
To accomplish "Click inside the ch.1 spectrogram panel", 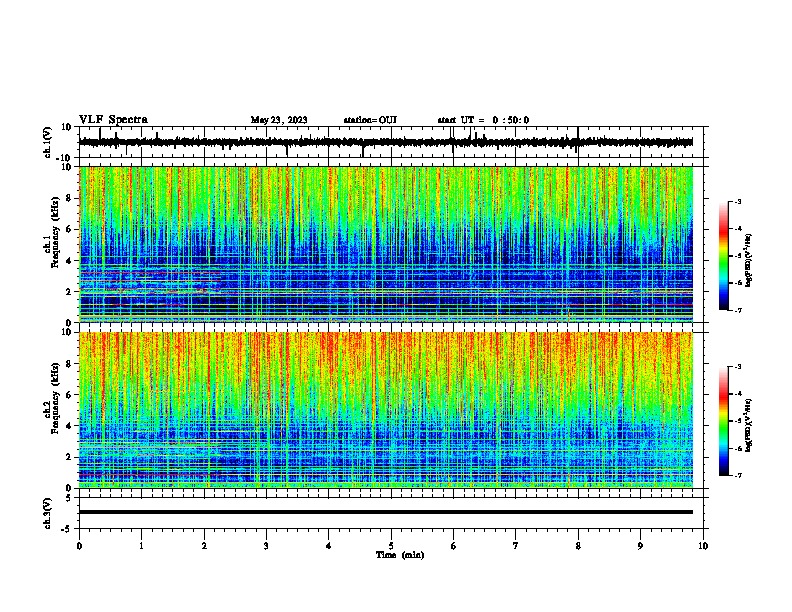I will tap(386, 244).
